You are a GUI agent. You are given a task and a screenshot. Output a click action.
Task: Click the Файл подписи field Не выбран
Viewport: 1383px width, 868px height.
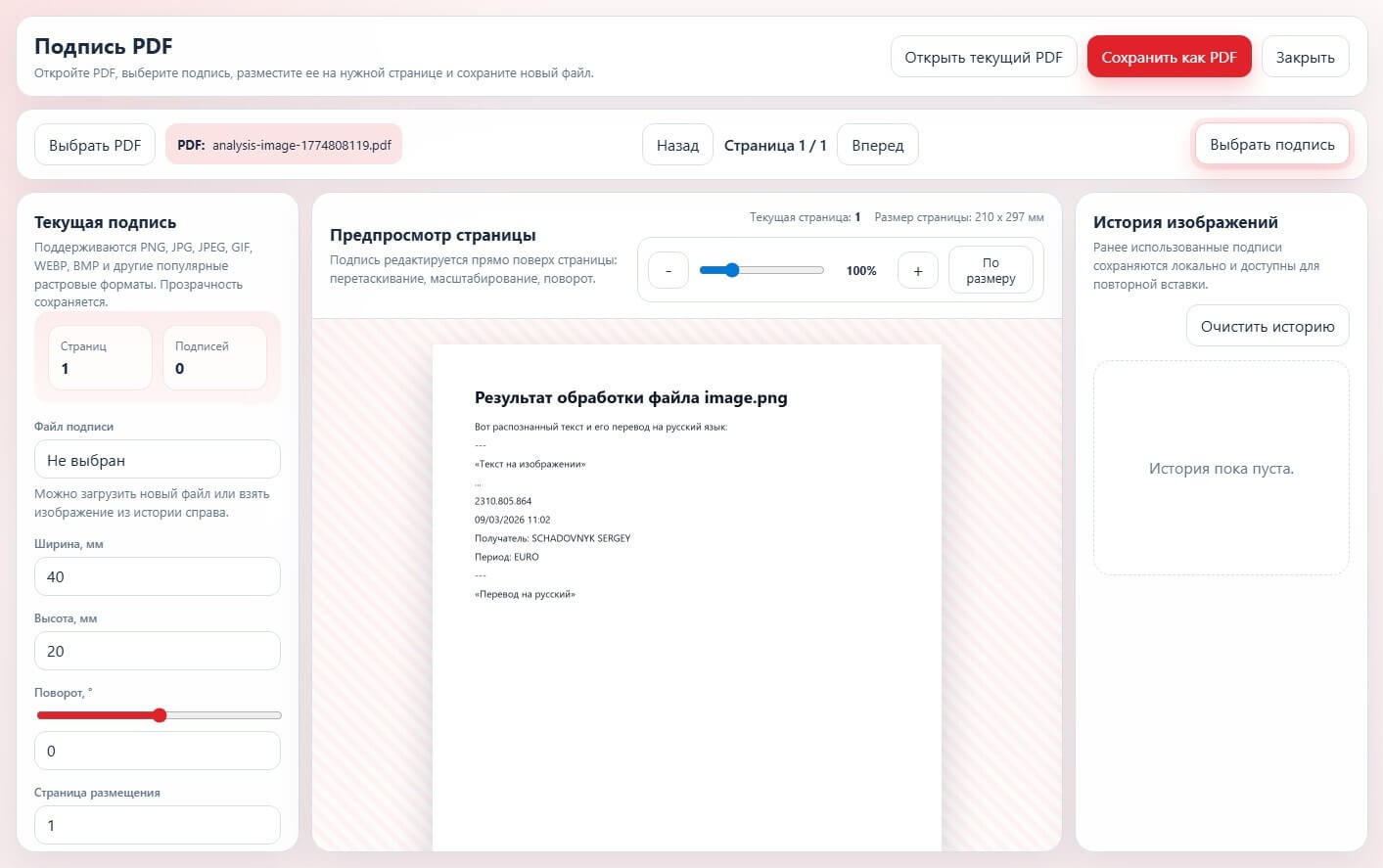click(x=158, y=460)
